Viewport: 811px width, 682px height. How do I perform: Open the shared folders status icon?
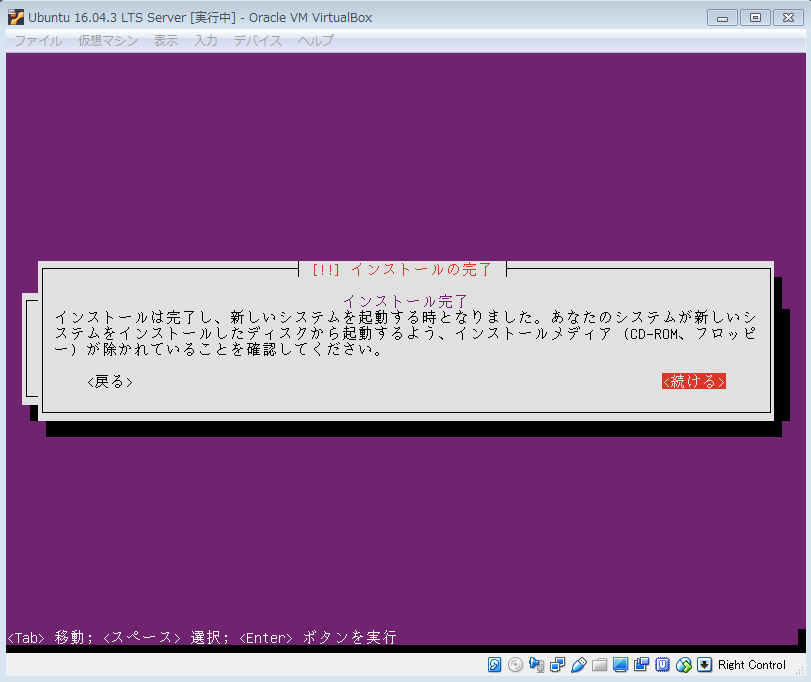click(x=600, y=665)
